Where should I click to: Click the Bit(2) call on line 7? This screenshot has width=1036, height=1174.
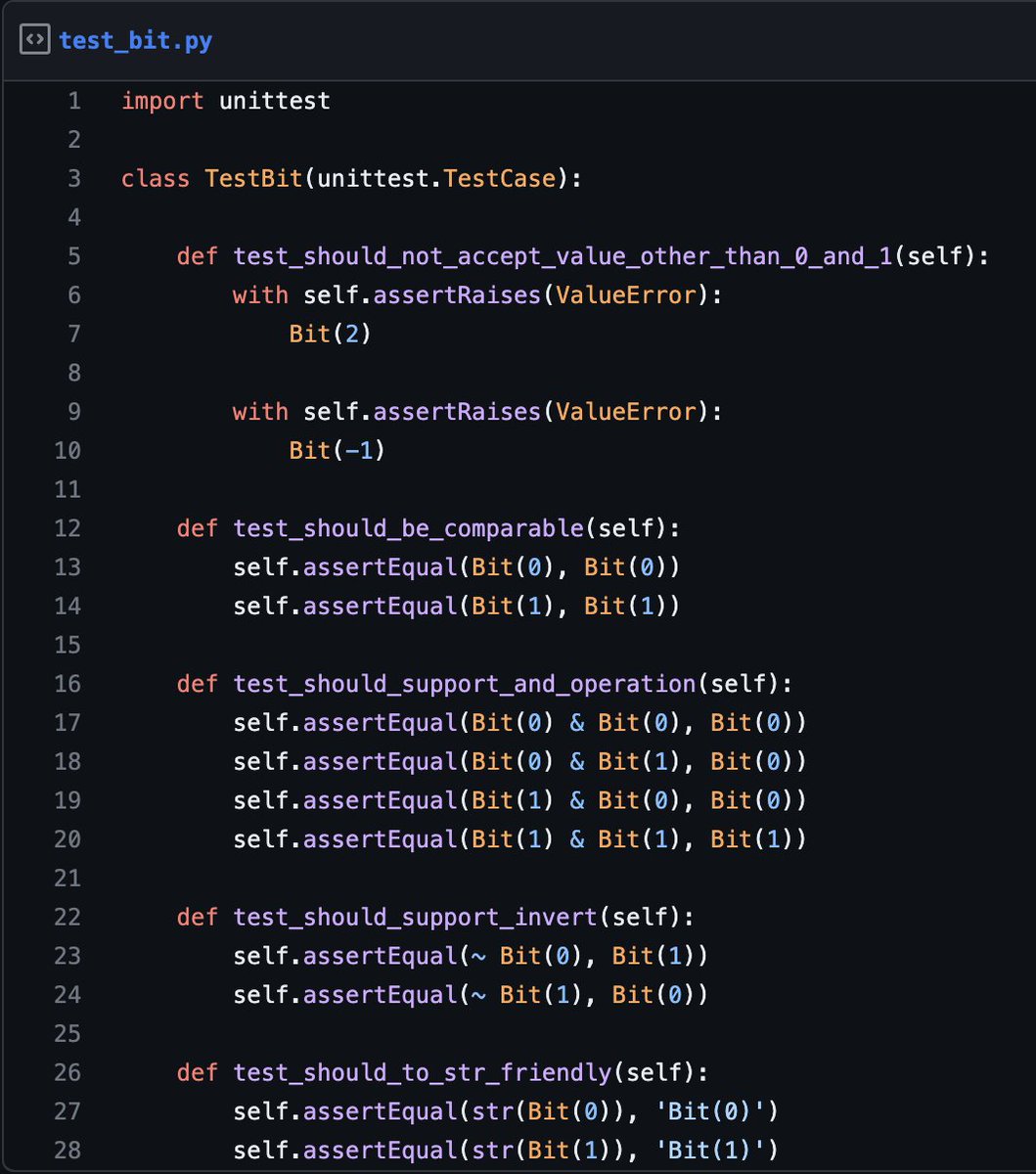tap(328, 334)
